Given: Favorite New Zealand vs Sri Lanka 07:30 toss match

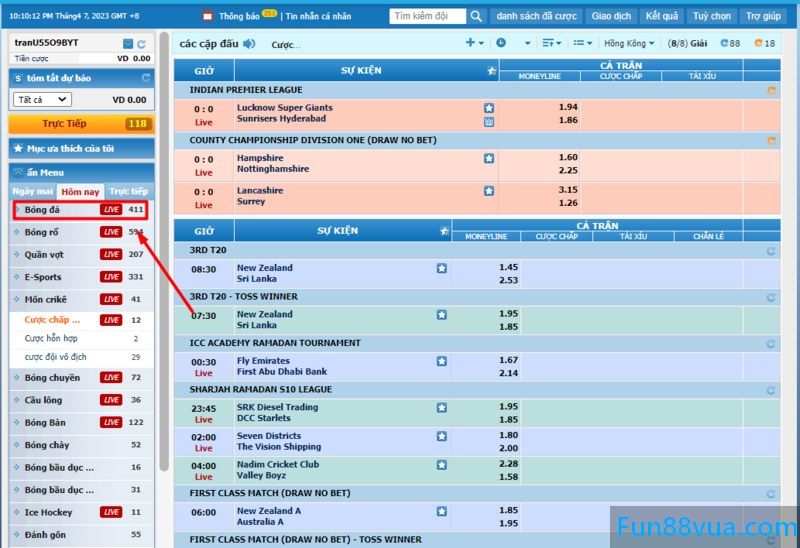Looking at the screenshot, I should pyautogui.click(x=442, y=314).
